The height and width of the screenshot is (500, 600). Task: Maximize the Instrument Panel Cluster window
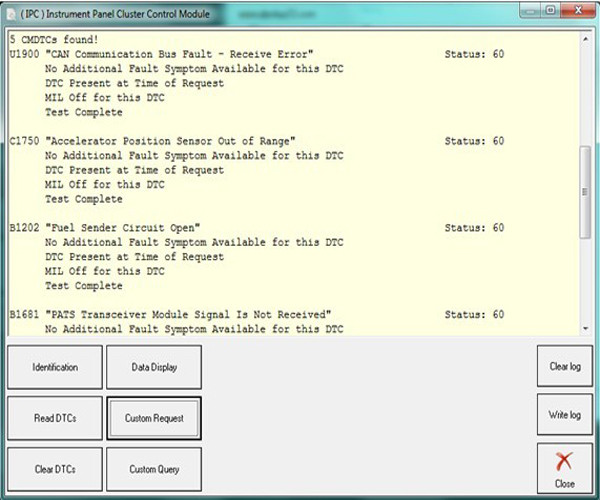click(x=549, y=11)
